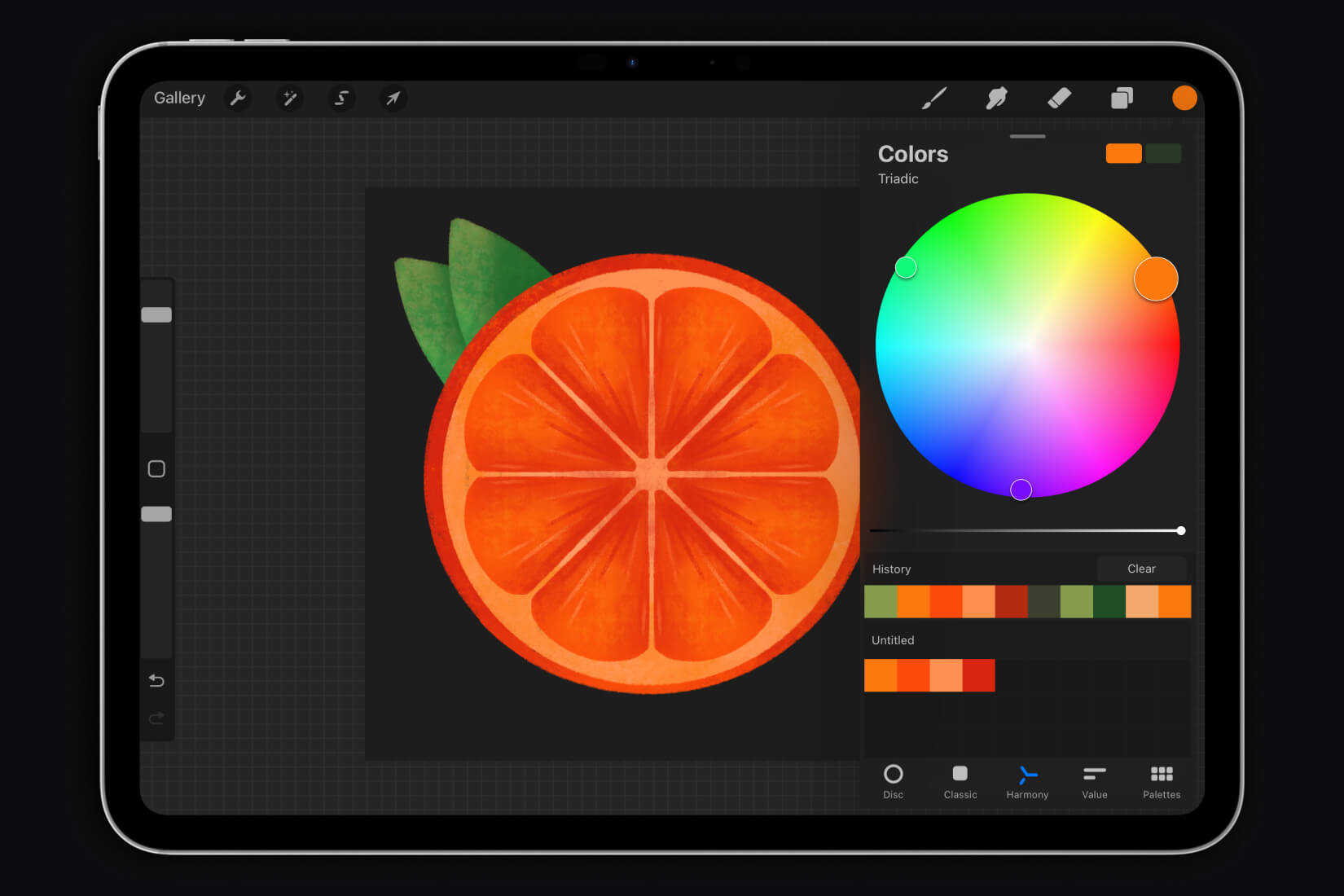Pick the red-orange History swatch

tap(946, 601)
